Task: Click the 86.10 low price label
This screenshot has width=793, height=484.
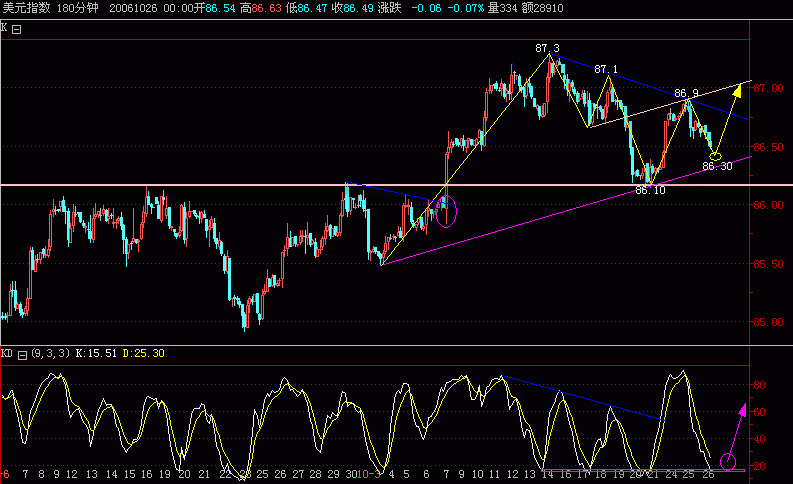Action: (x=650, y=189)
